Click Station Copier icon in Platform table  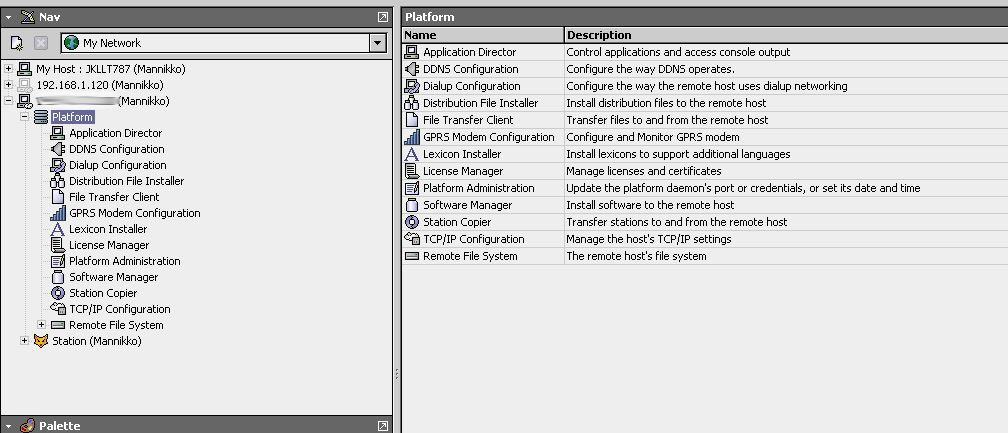pyautogui.click(x=411, y=222)
